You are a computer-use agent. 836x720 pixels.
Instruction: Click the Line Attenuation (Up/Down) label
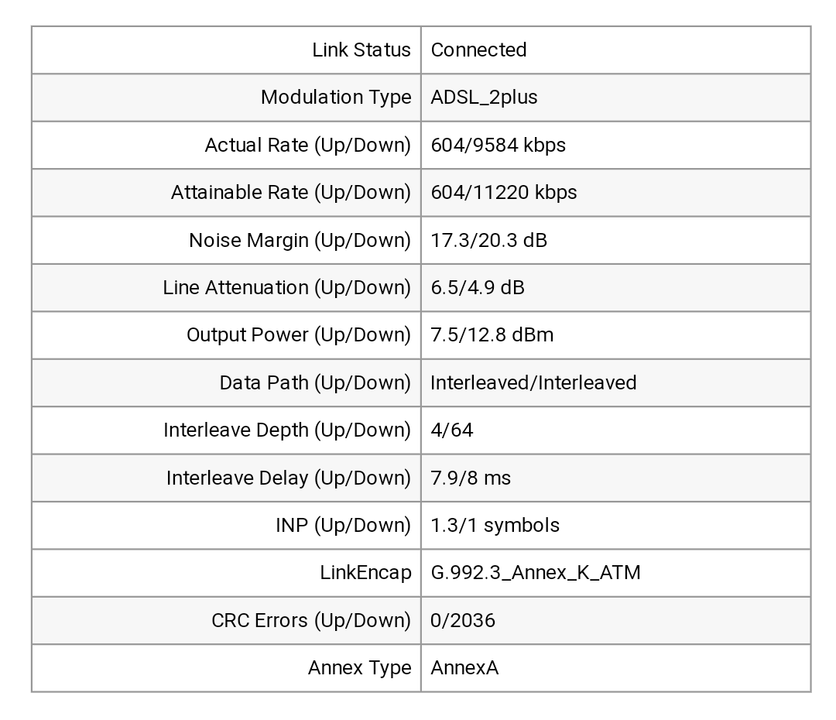287,287
